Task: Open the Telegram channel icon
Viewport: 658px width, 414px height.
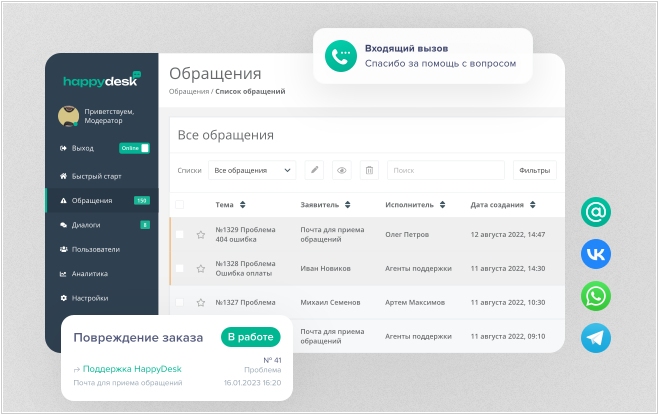Action: [x=595, y=338]
